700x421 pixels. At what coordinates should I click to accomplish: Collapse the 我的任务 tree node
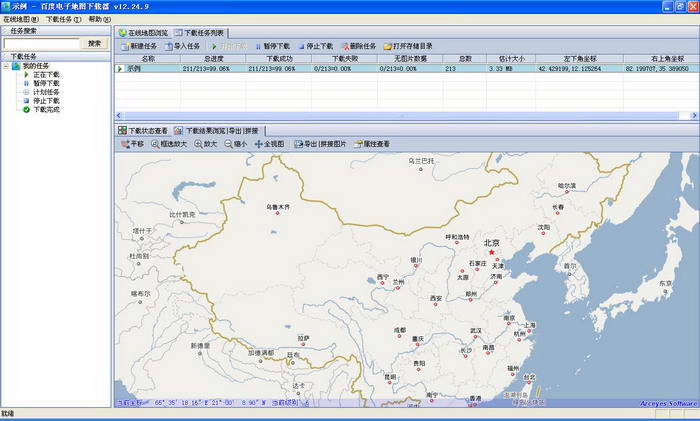6,66
